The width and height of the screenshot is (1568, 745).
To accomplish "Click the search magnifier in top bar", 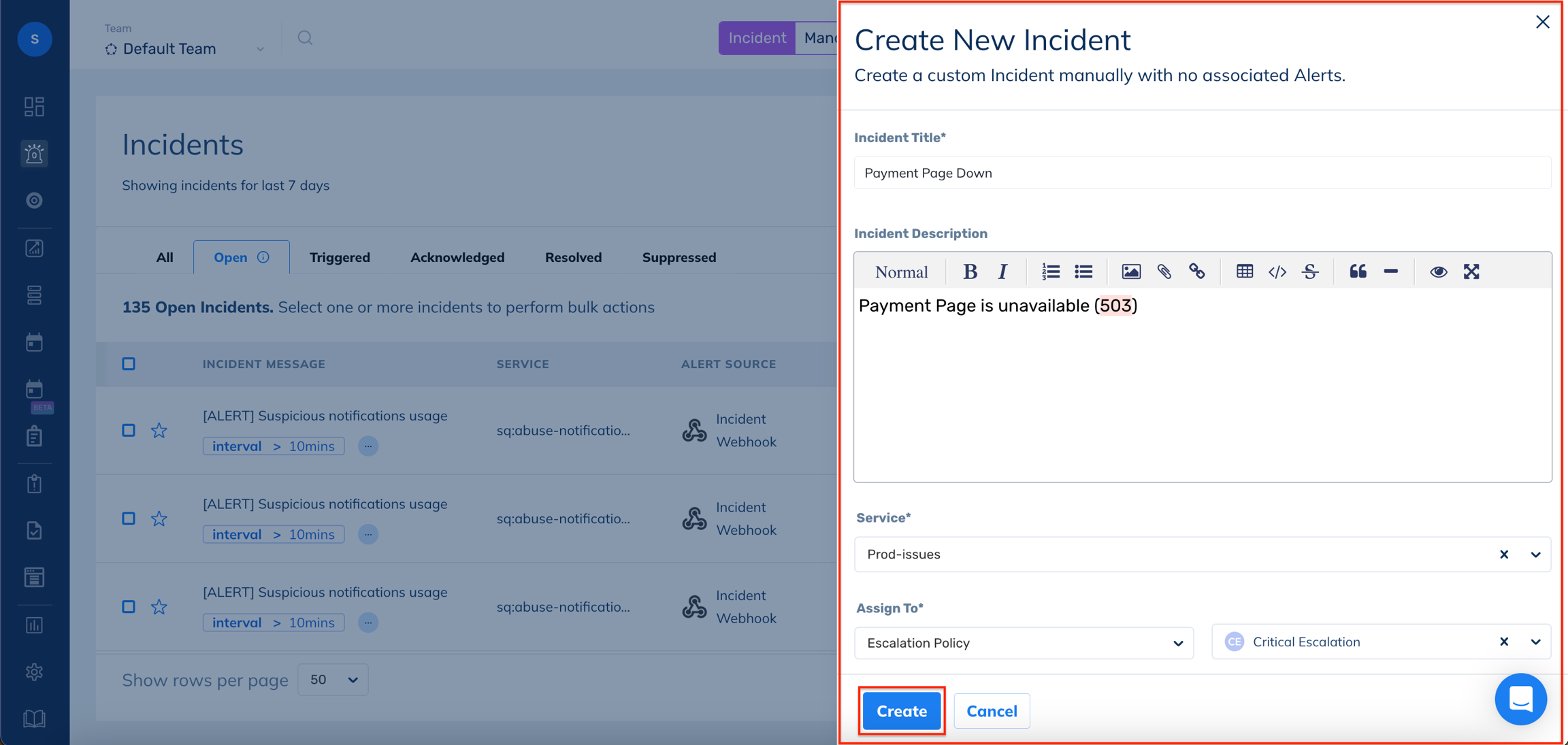I will 305,38.
